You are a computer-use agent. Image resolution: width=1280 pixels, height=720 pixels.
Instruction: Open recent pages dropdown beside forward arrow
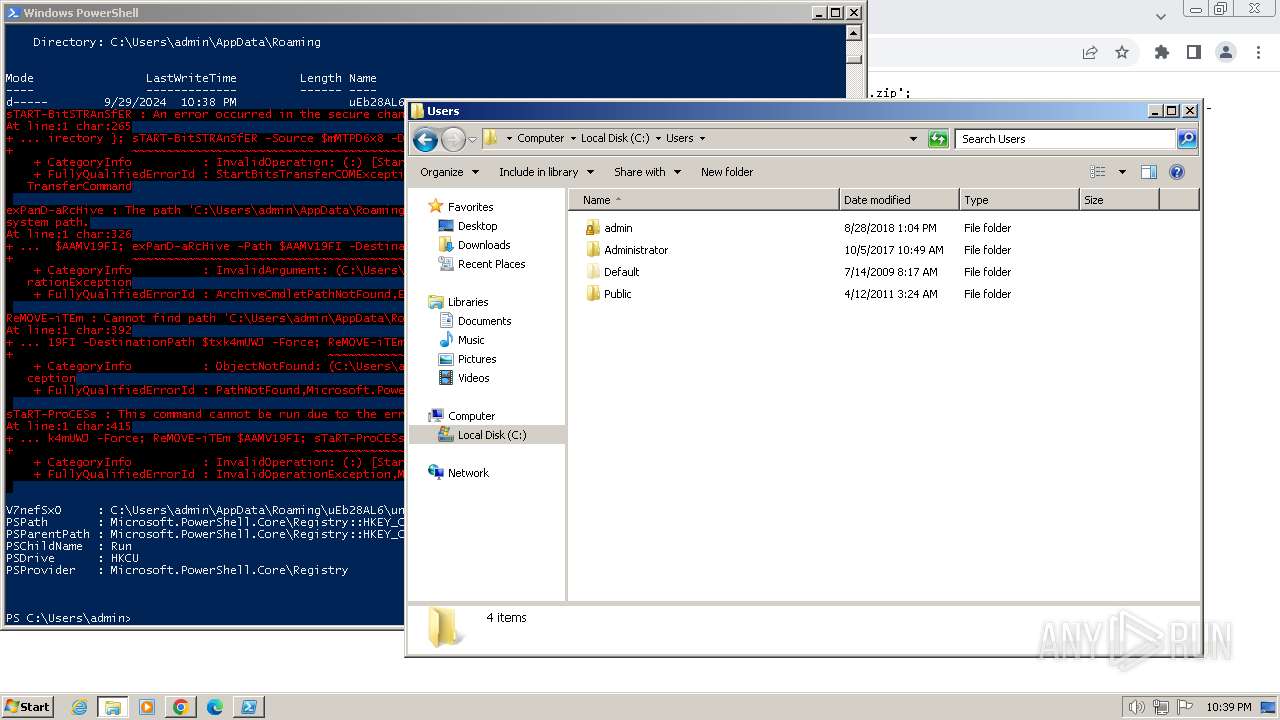pyautogui.click(x=473, y=139)
